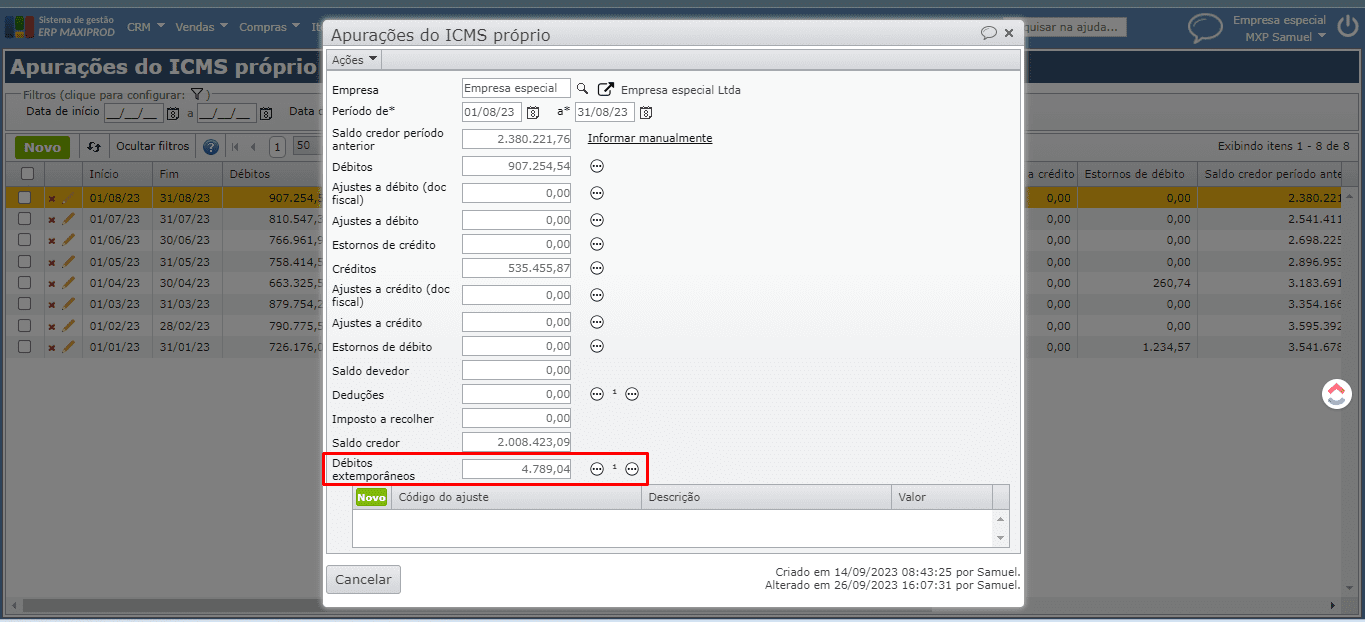Click the Estornos de débito column header in list
The image size is (1365, 622).
(1137, 174)
